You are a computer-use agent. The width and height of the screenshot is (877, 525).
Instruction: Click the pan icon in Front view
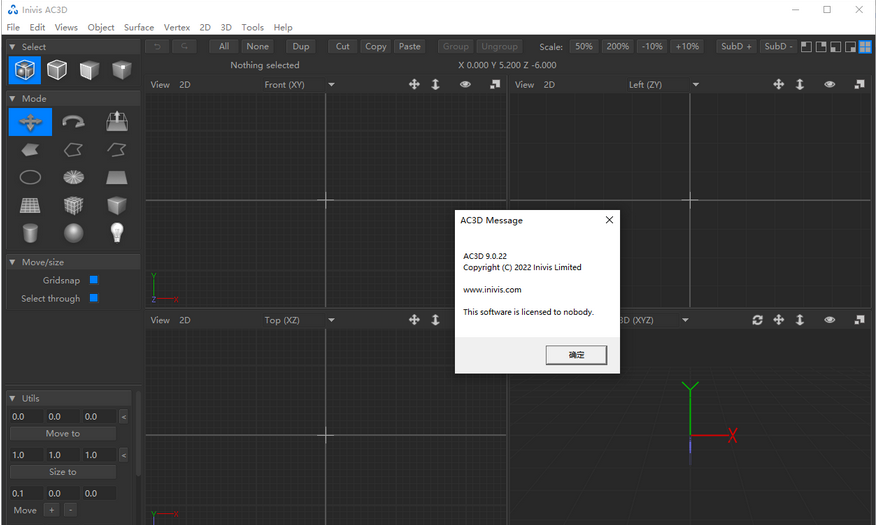(x=414, y=84)
